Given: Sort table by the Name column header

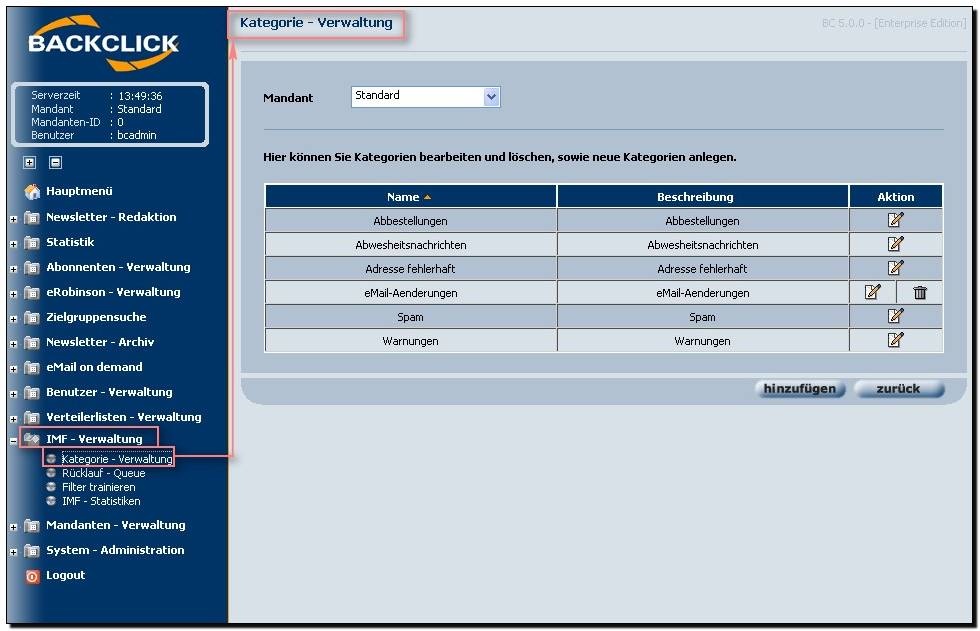Looking at the screenshot, I should (x=410, y=196).
